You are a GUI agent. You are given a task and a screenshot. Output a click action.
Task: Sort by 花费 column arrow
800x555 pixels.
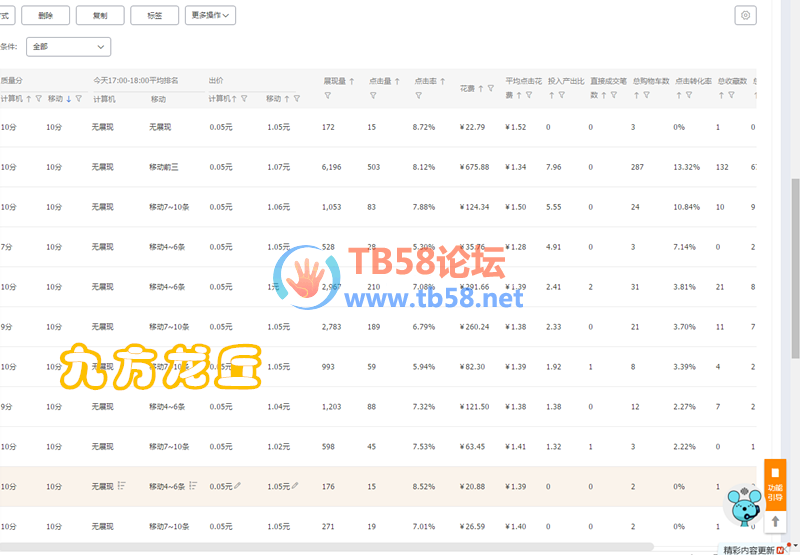pyautogui.click(x=481, y=88)
